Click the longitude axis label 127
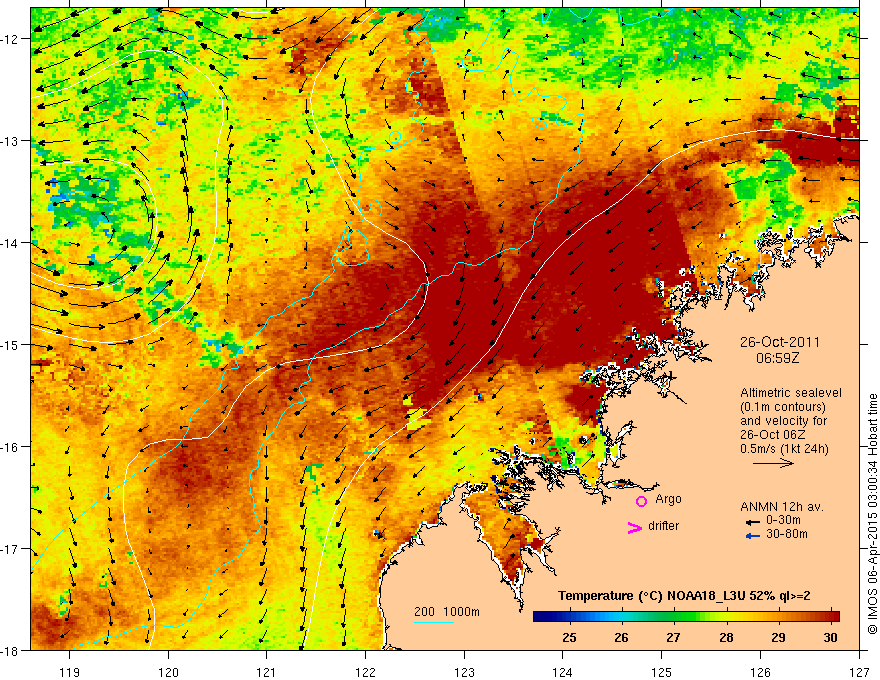 859,672
